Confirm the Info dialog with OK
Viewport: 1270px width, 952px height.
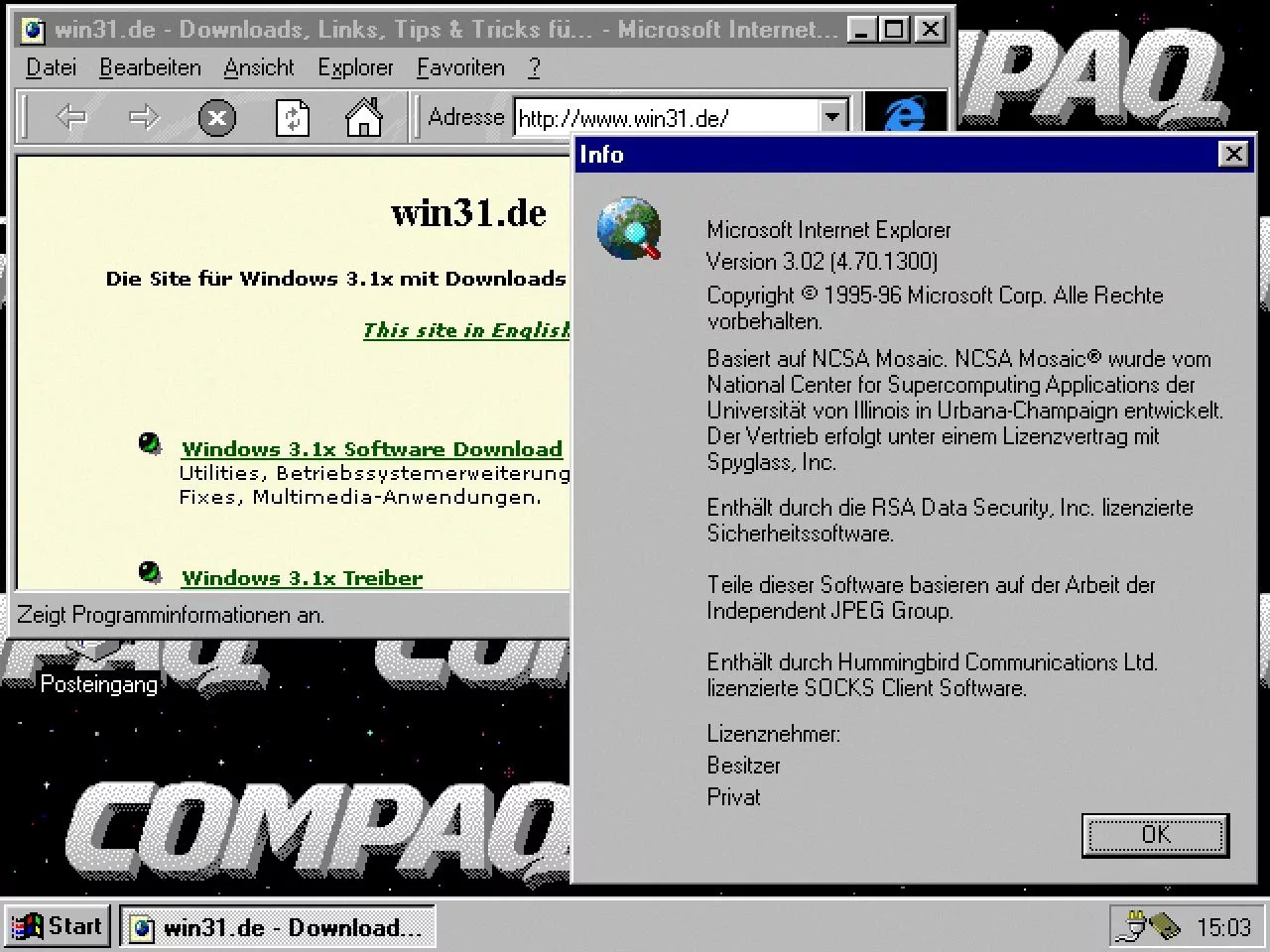coord(1154,835)
